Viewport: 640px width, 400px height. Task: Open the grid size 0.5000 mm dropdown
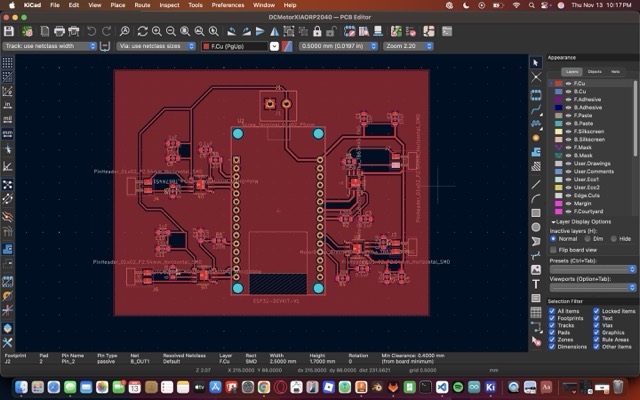coord(338,46)
